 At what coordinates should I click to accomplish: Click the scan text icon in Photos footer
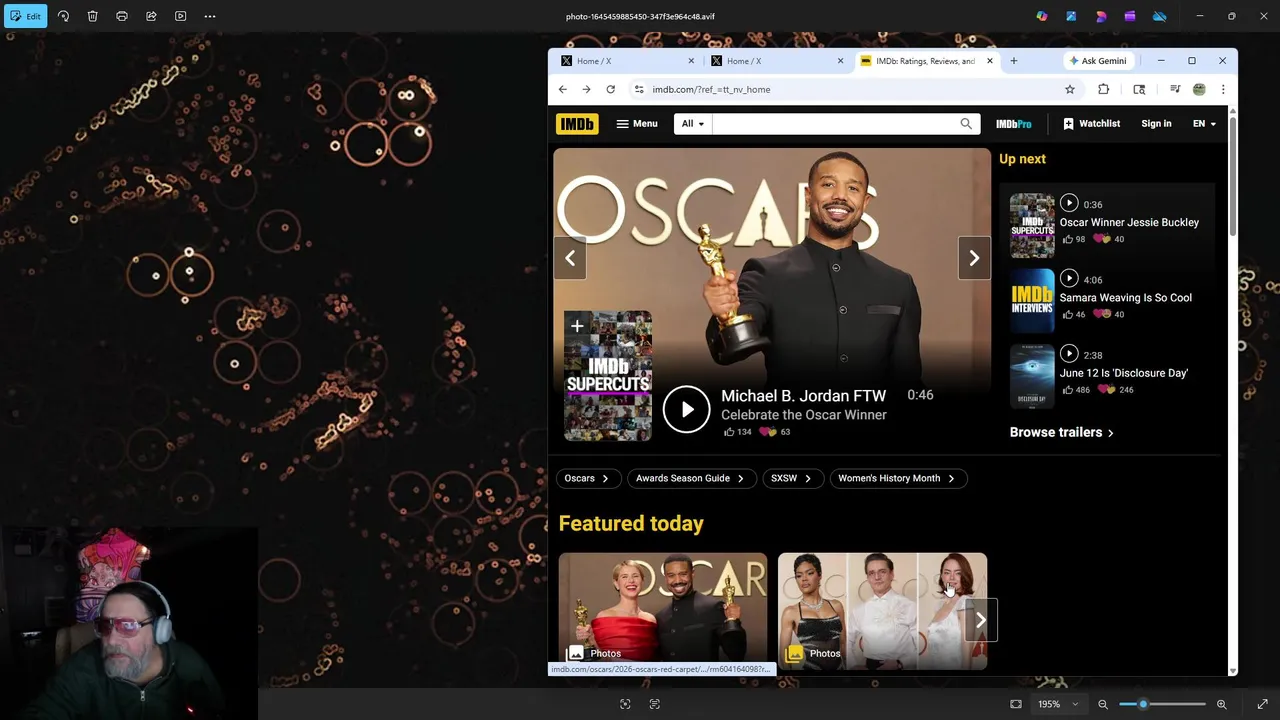coord(655,704)
